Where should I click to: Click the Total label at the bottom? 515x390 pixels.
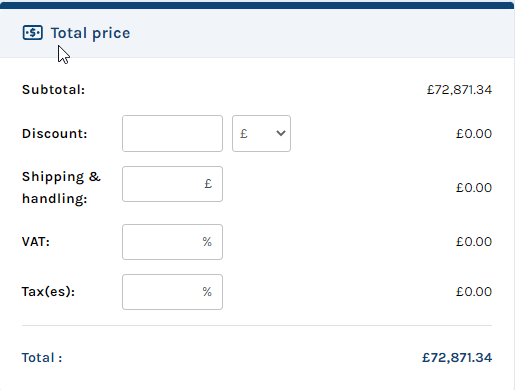[x=42, y=358]
